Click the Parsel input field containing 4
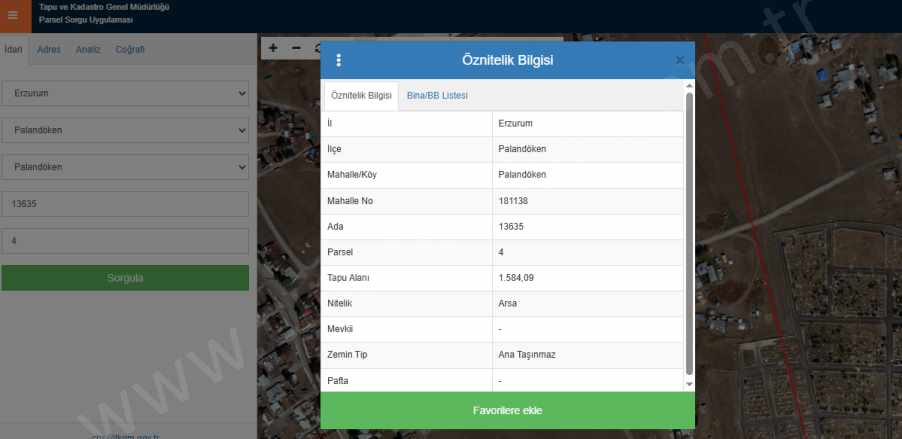 click(x=125, y=241)
